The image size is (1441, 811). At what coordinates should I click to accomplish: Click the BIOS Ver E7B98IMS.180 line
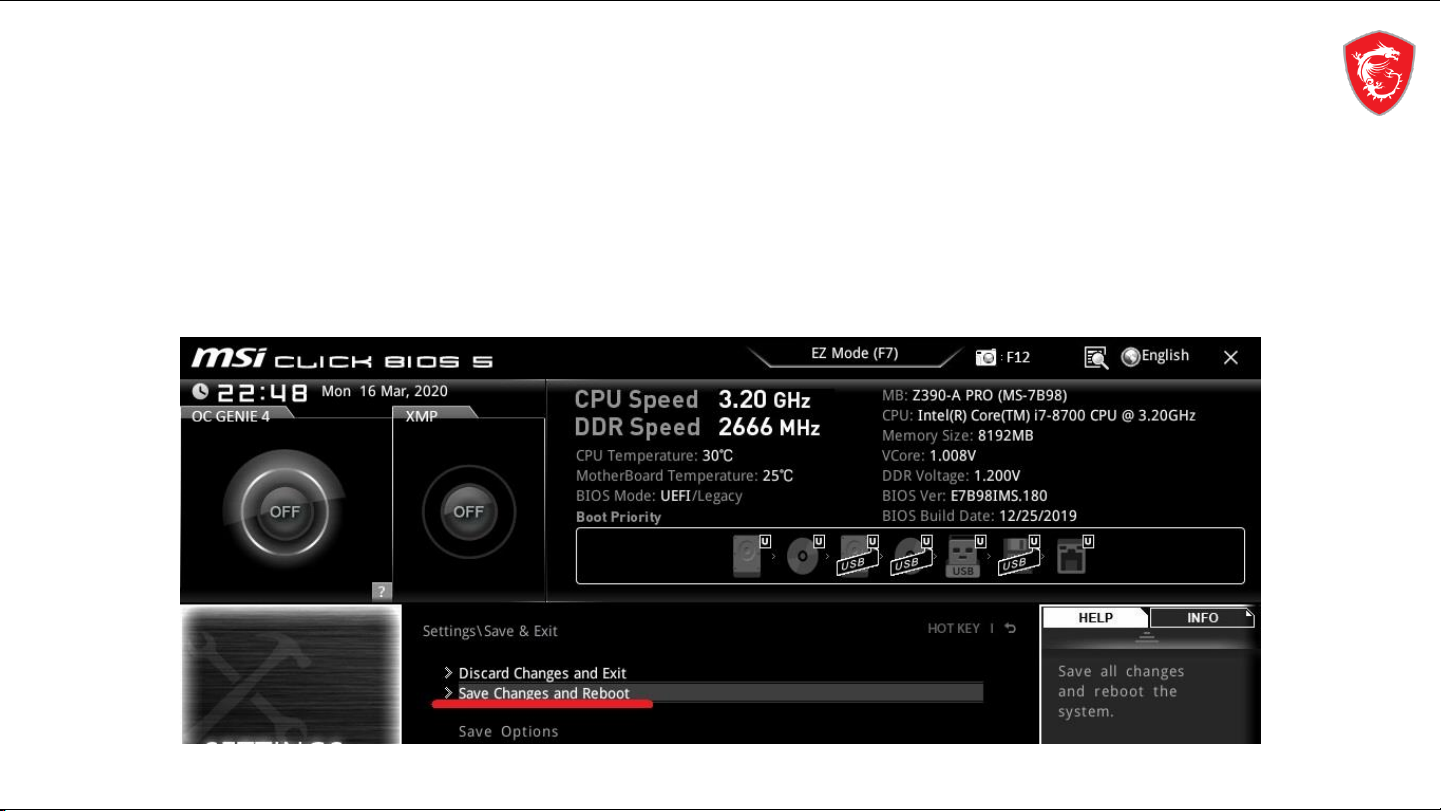tap(965, 496)
